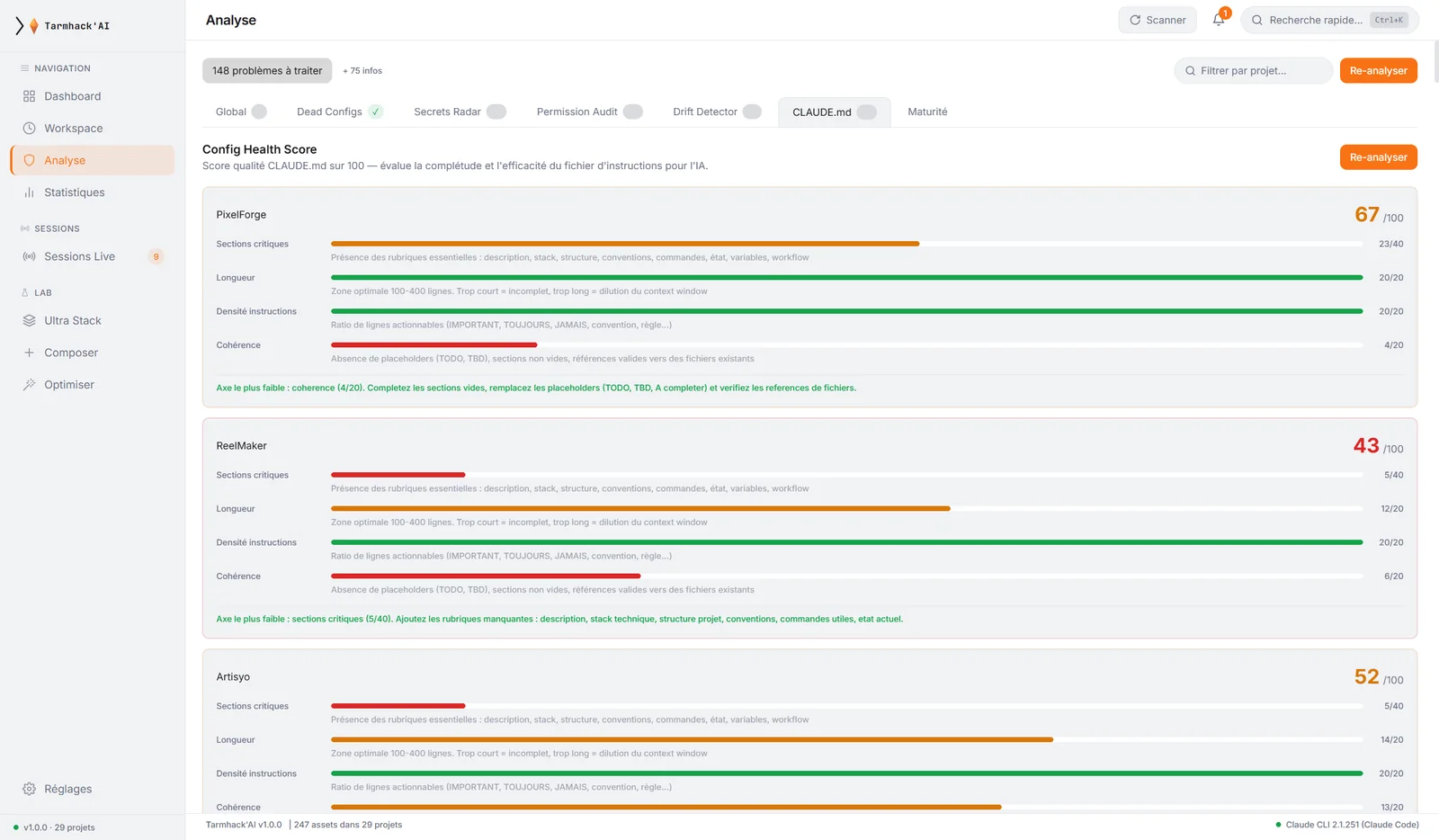Viewport: 1439px width, 840px height.
Task: Click Artisyo score 52 /100
Action: pos(1379,677)
